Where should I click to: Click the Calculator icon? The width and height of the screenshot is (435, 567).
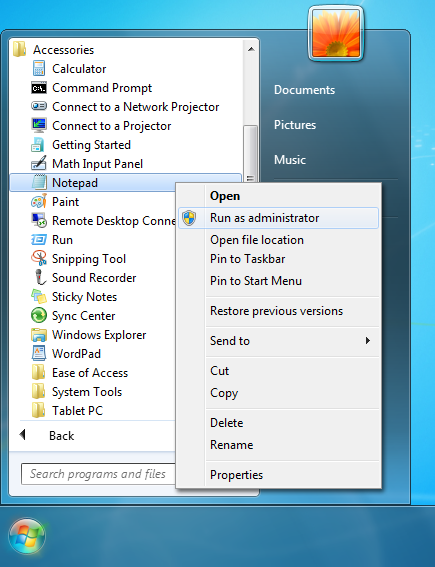pyautogui.click(x=38, y=68)
